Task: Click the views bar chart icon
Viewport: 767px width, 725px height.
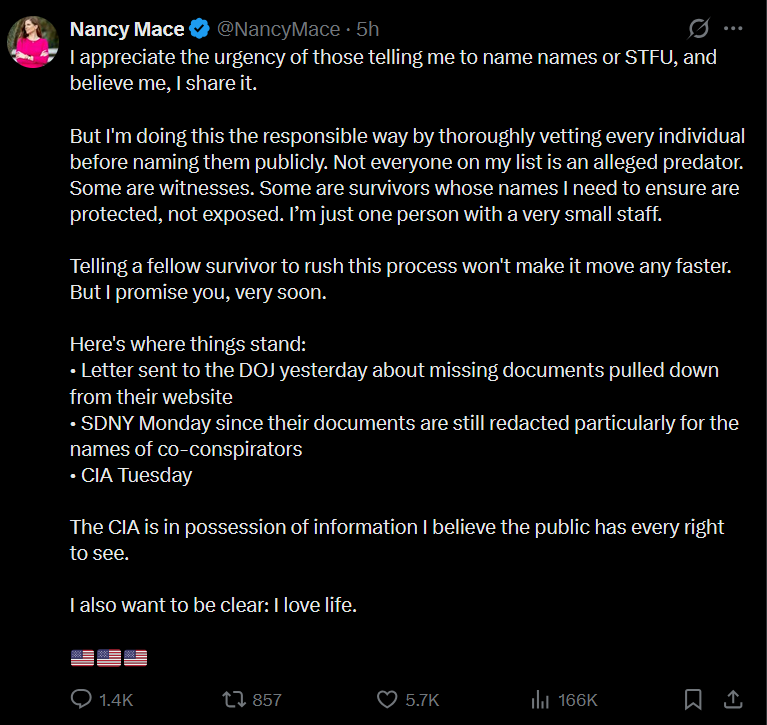Action: point(540,699)
